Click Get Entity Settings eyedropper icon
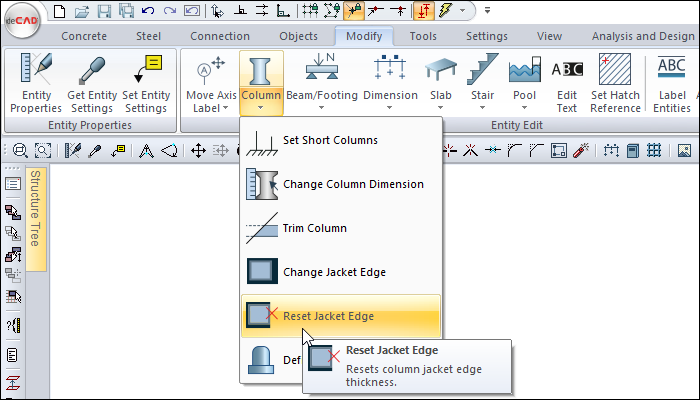Viewport: 700px width, 400px height. pyautogui.click(x=91, y=72)
